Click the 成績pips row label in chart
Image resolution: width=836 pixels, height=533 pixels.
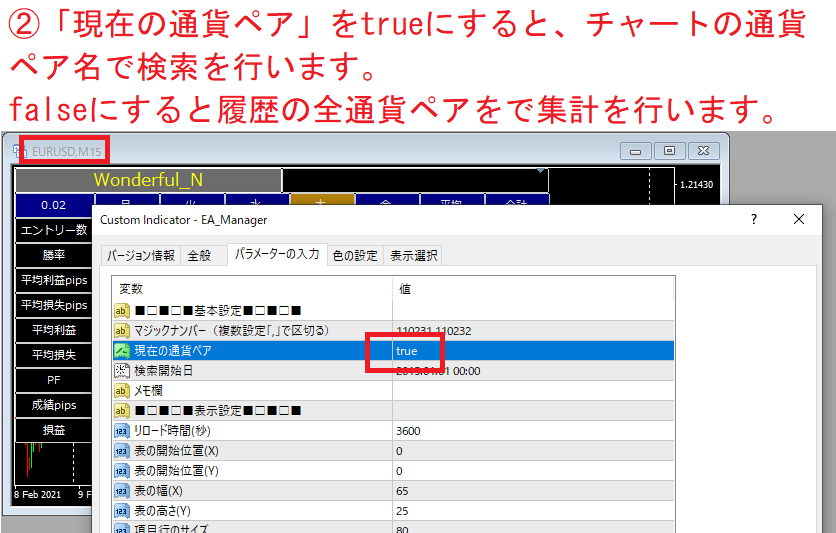pyautogui.click(x=53, y=406)
